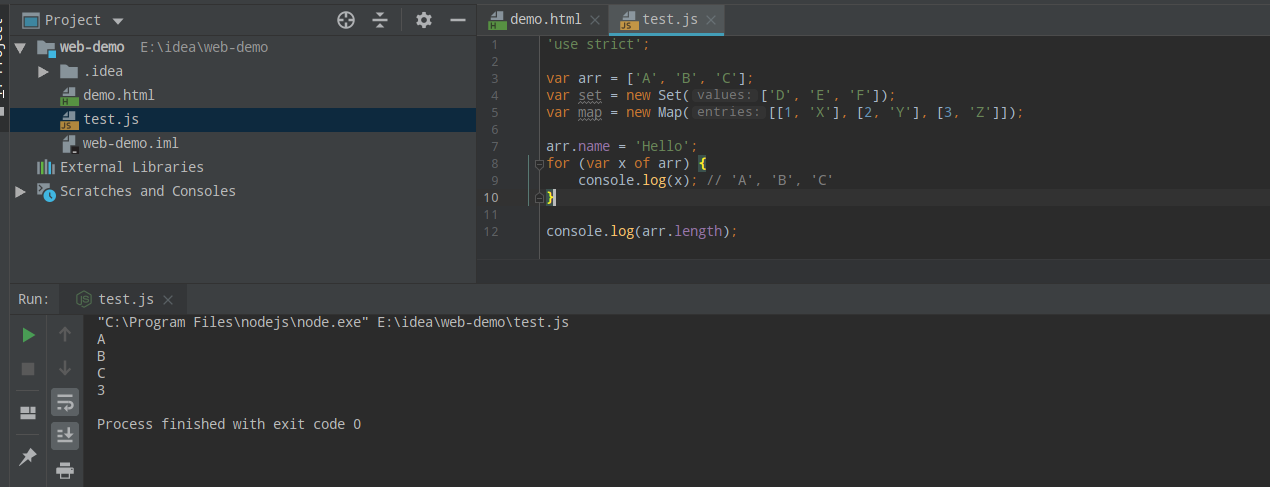The image size is (1270, 487).
Task: Click 'arr.name' on line 7
Action: click(578, 146)
